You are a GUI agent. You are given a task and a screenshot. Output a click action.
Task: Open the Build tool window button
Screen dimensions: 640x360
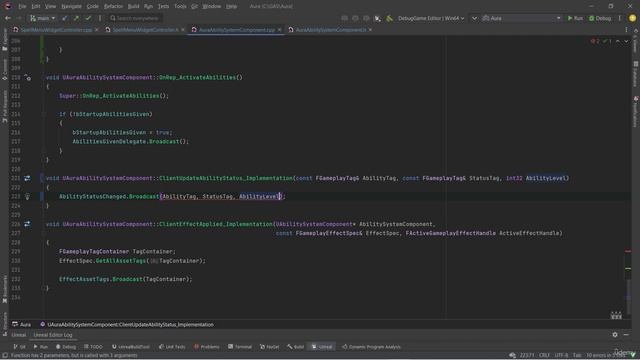coord(296,347)
